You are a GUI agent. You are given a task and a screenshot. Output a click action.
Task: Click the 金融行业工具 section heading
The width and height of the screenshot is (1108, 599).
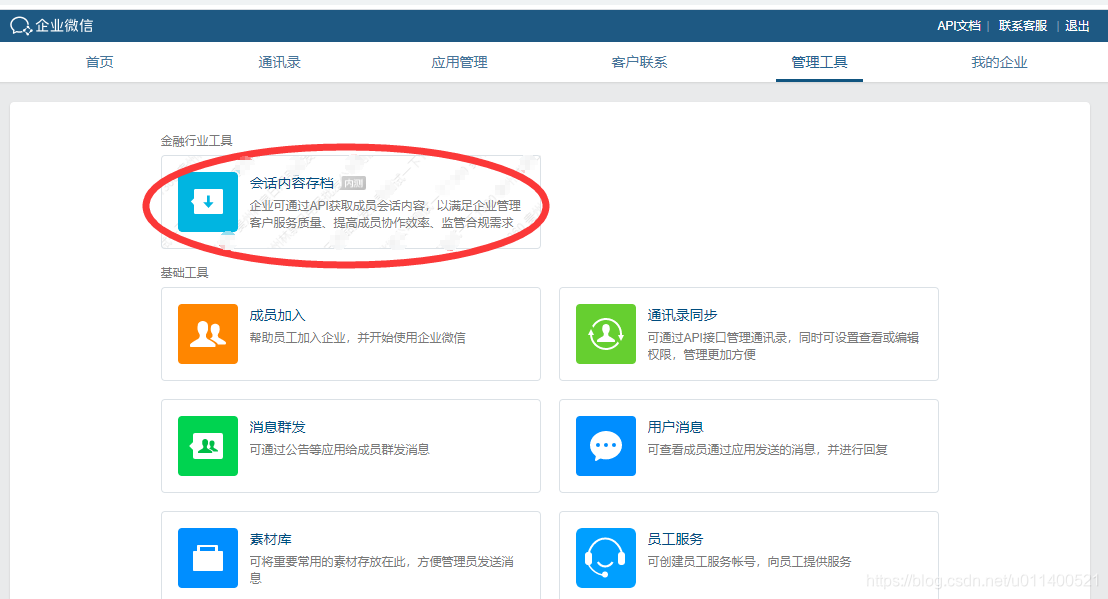(x=196, y=141)
